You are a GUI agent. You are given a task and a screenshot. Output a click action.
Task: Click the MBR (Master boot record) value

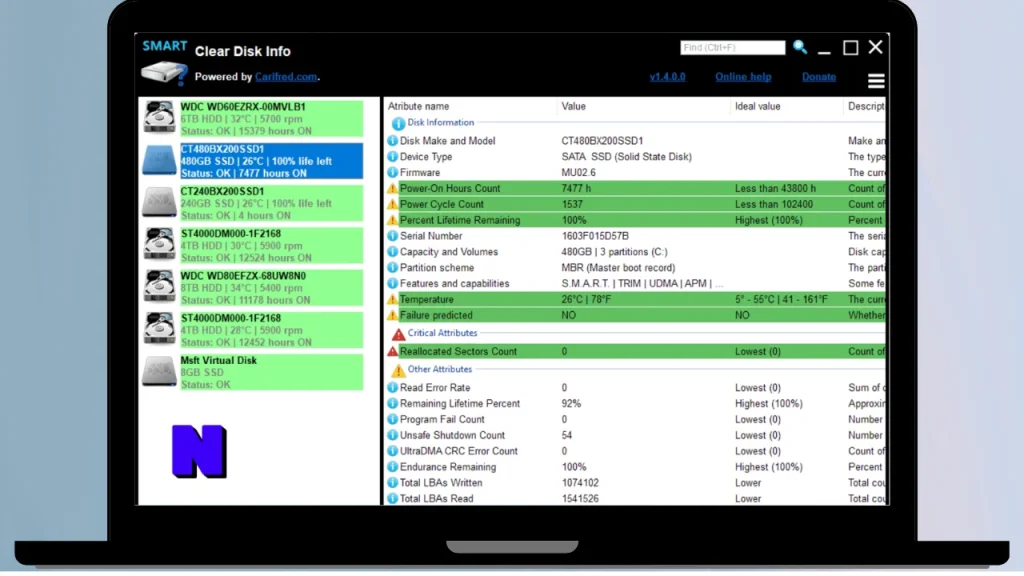618,268
